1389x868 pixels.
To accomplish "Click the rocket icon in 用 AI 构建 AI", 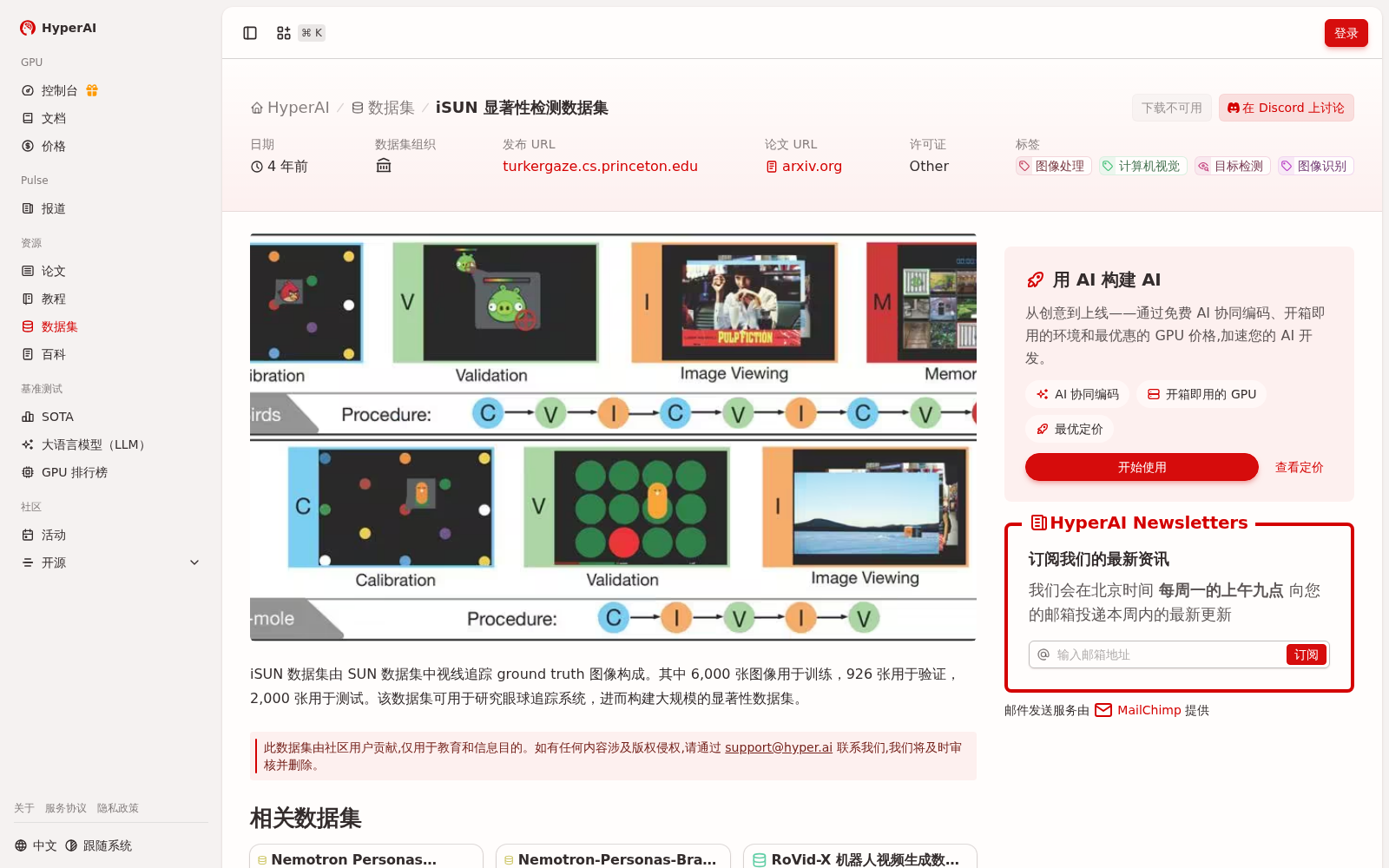I will pyautogui.click(x=1035, y=279).
